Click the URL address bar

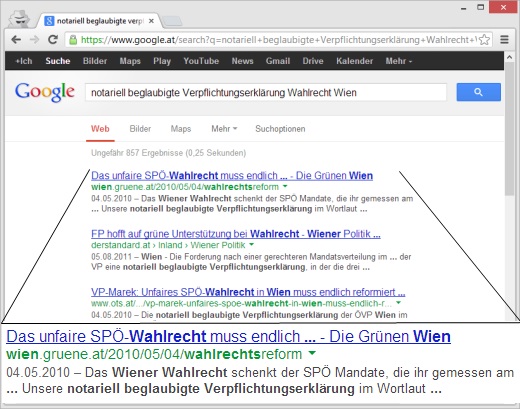pyautogui.click(x=278, y=40)
